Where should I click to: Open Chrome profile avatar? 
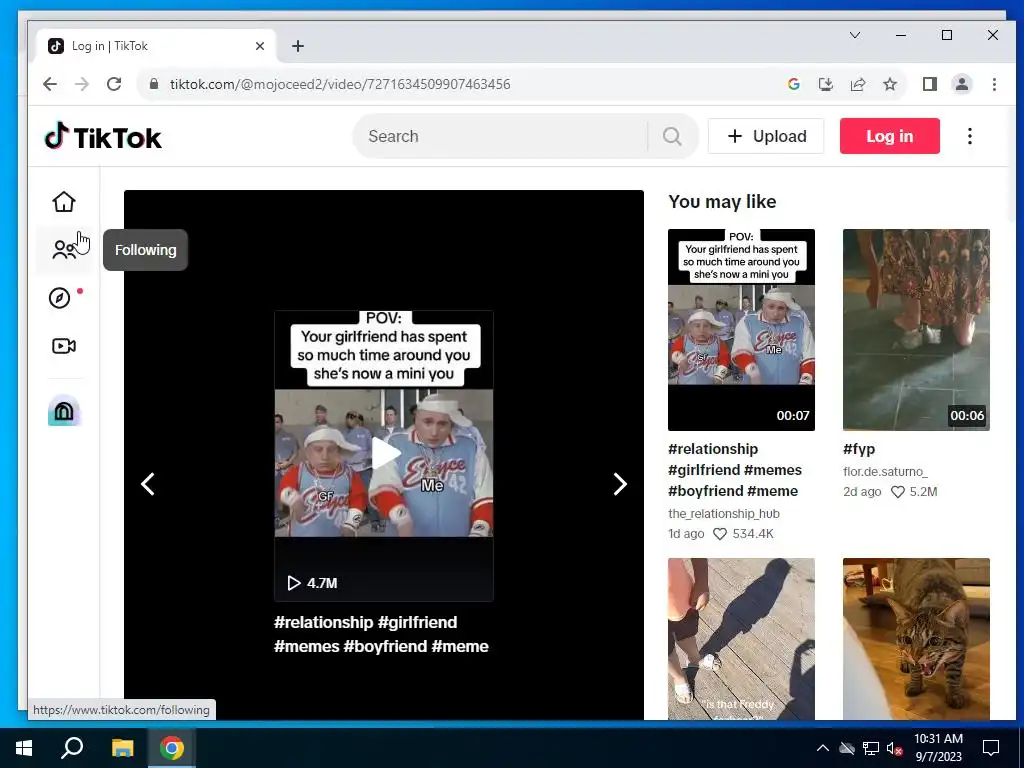tap(962, 84)
